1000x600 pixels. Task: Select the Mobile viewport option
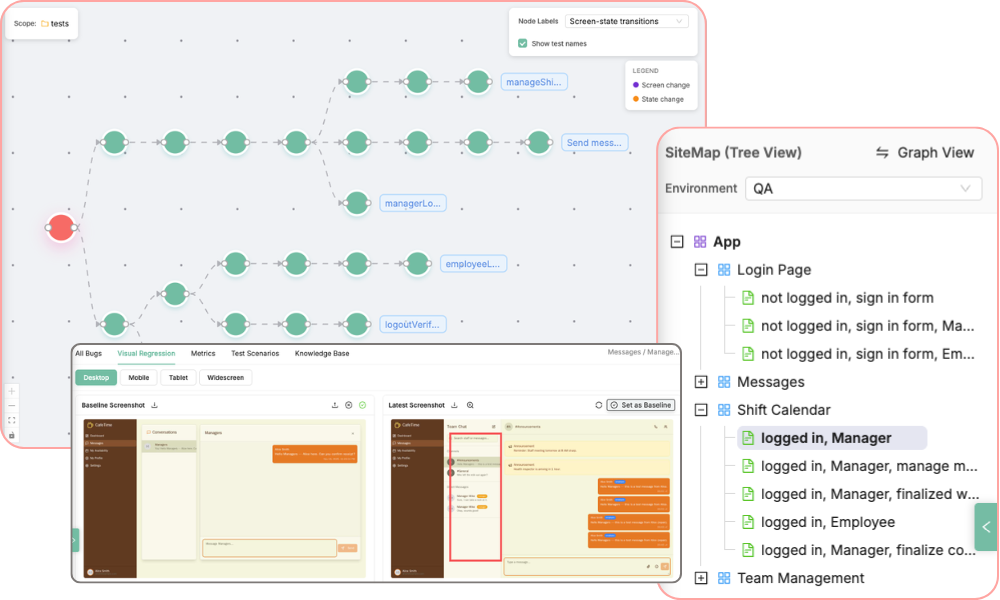coord(139,378)
